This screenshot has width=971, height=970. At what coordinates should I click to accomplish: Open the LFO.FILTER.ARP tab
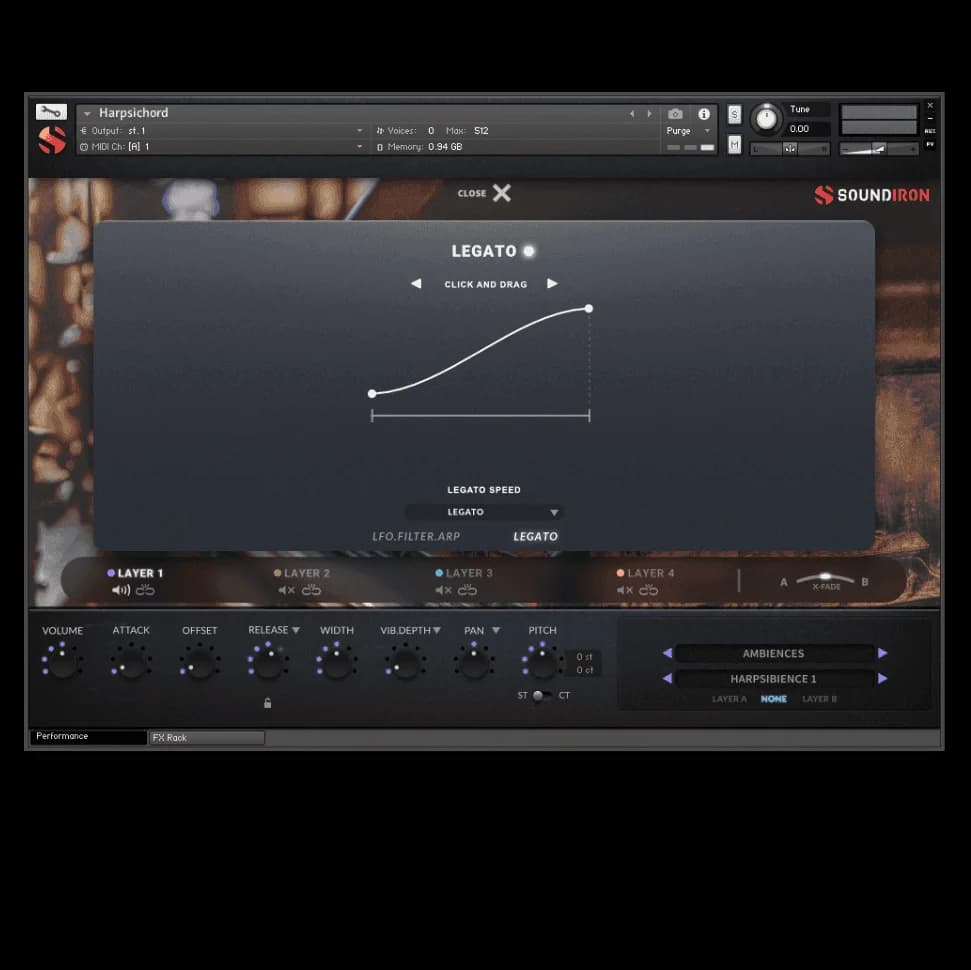coord(416,537)
